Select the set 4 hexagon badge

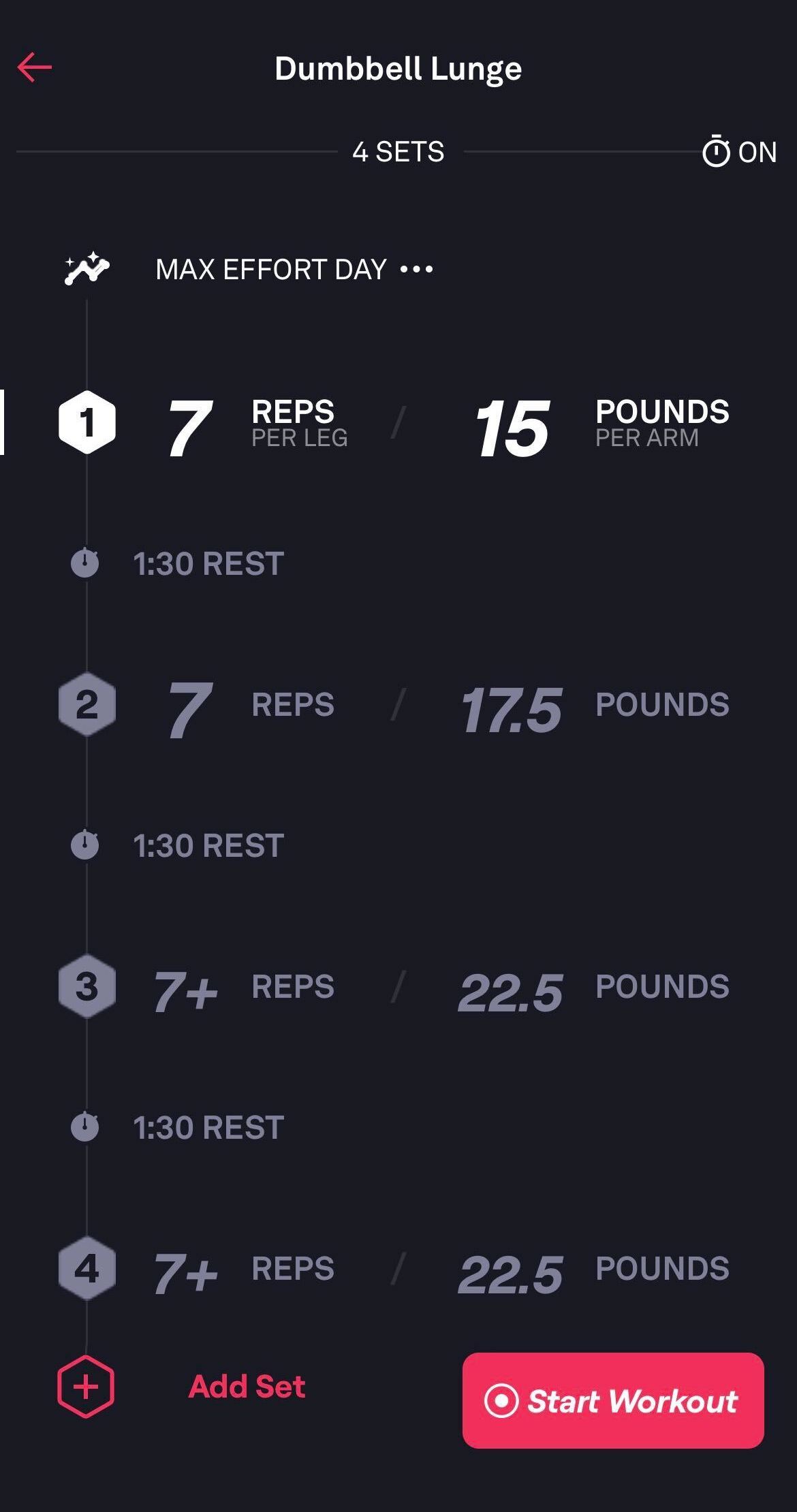pos(87,1268)
